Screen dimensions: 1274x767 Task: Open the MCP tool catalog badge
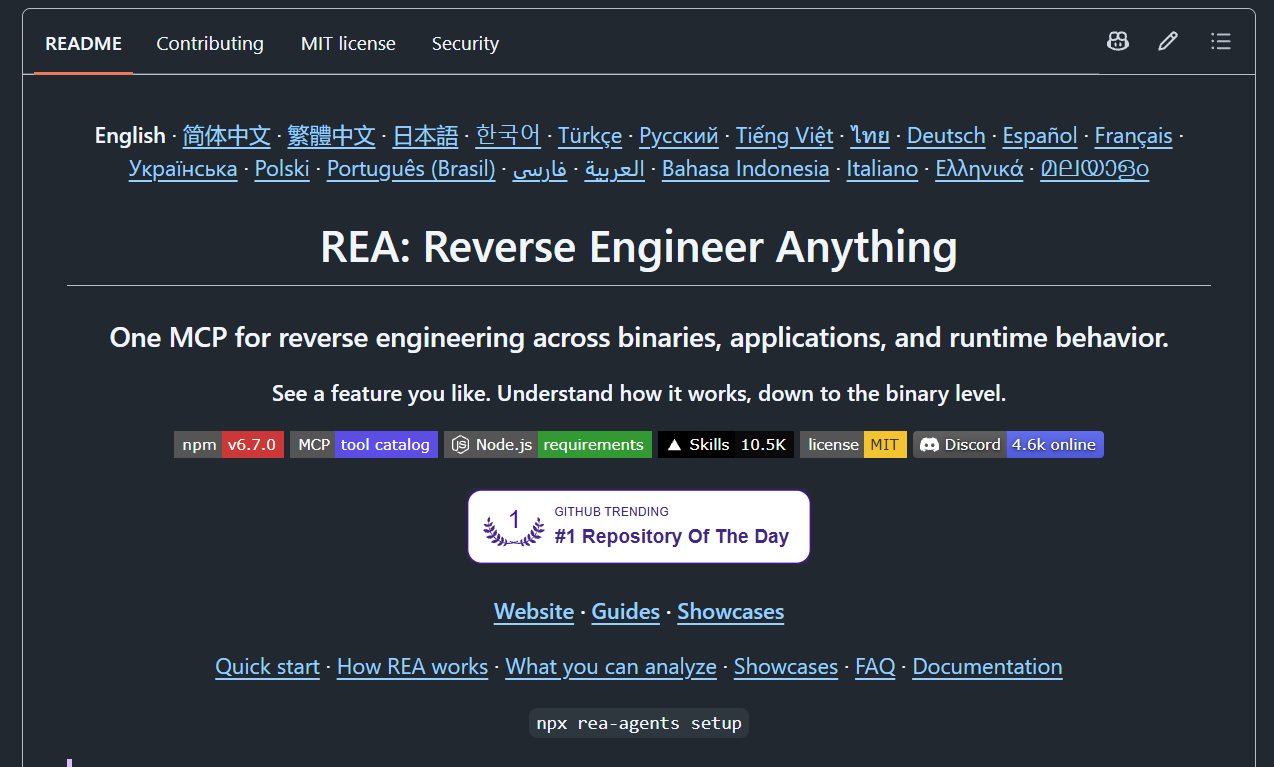(x=364, y=445)
